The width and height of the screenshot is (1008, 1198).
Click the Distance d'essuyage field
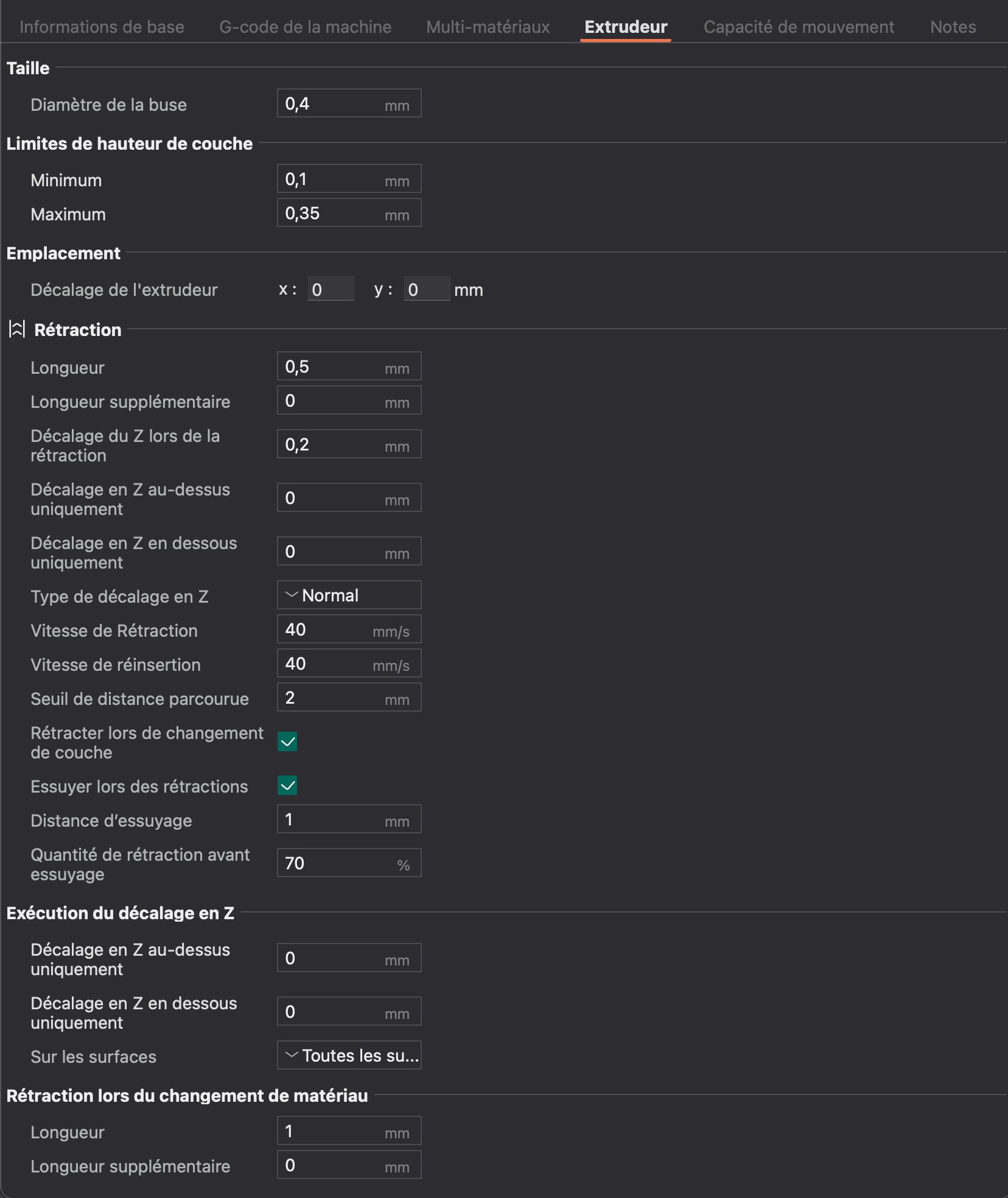tap(332, 819)
